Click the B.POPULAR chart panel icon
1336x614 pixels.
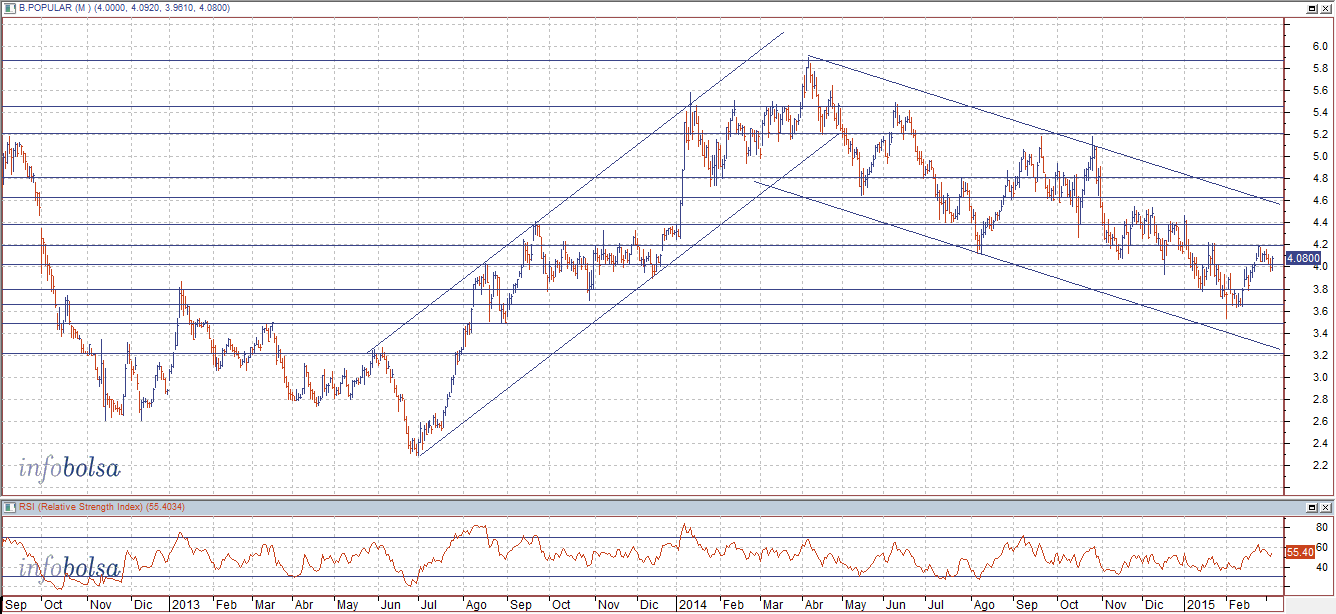10,7
